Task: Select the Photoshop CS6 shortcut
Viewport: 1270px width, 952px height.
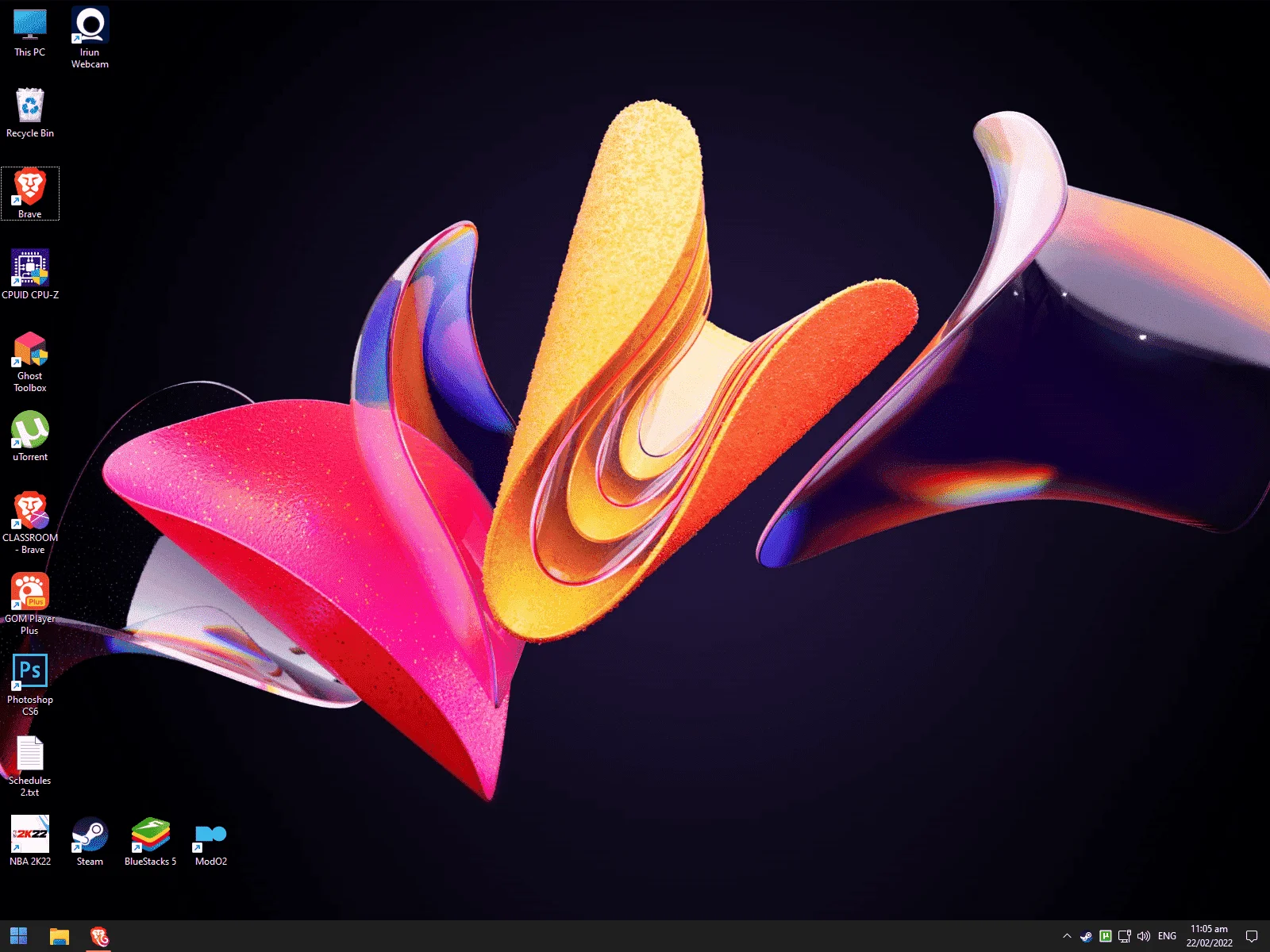Action: [x=30, y=685]
